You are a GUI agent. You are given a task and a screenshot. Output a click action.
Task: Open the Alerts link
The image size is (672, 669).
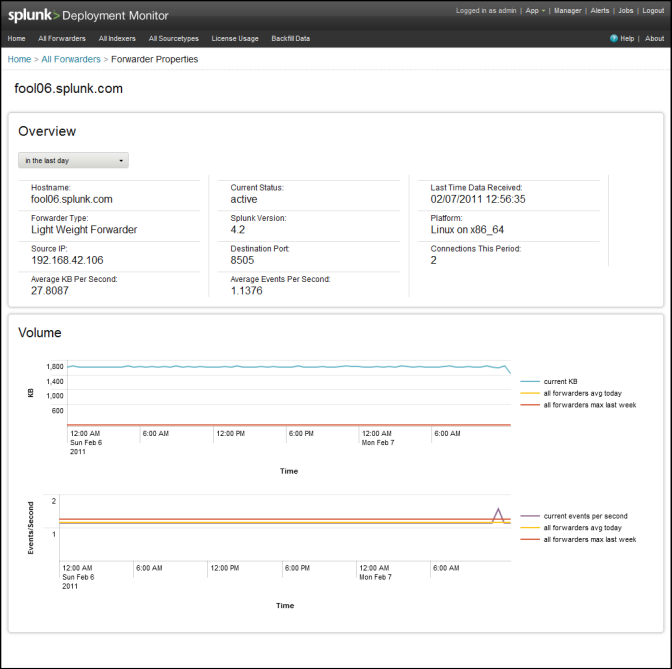pyautogui.click(x=600, y=11)
